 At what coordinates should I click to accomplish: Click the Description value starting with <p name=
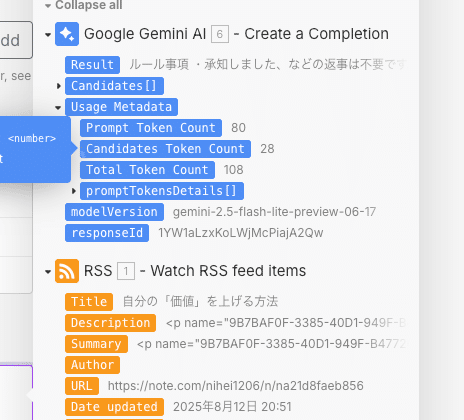click(x=286, y=323)
